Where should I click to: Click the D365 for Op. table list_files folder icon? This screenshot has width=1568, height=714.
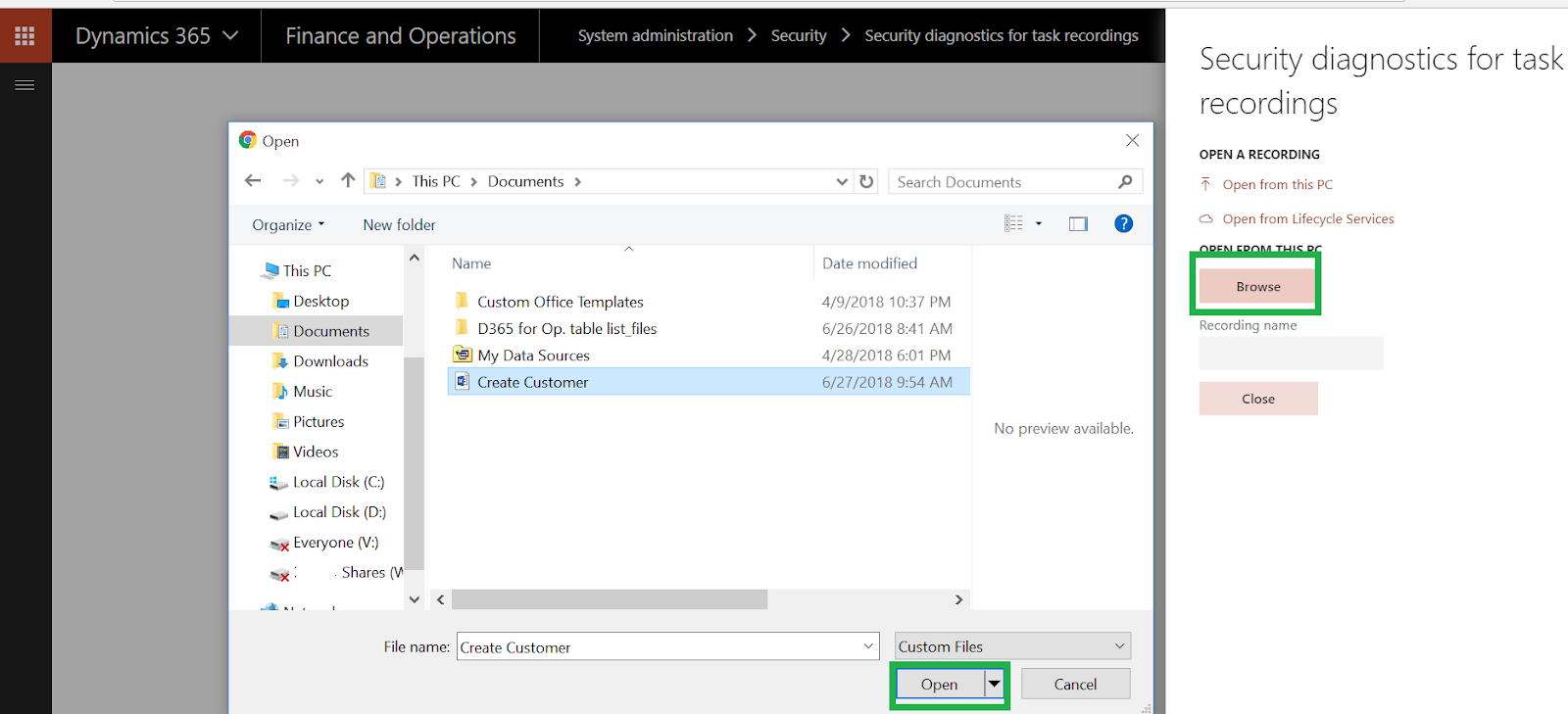[x=462, y=327]
